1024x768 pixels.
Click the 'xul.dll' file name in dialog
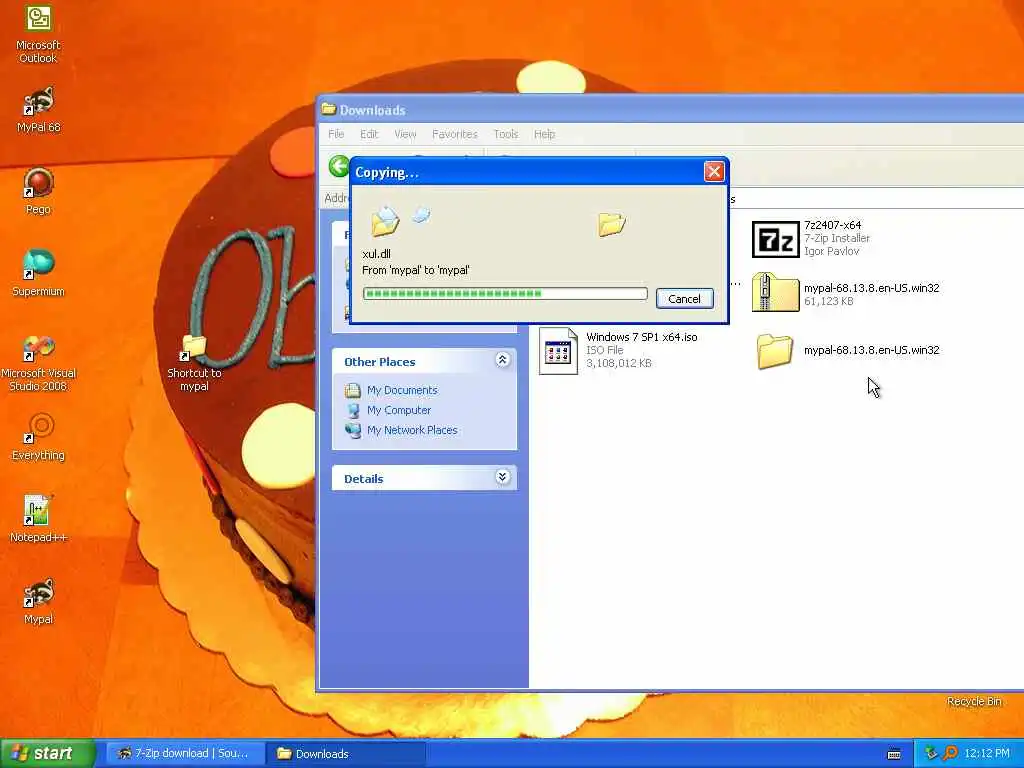pyautogui.click(x=376, y=254)
